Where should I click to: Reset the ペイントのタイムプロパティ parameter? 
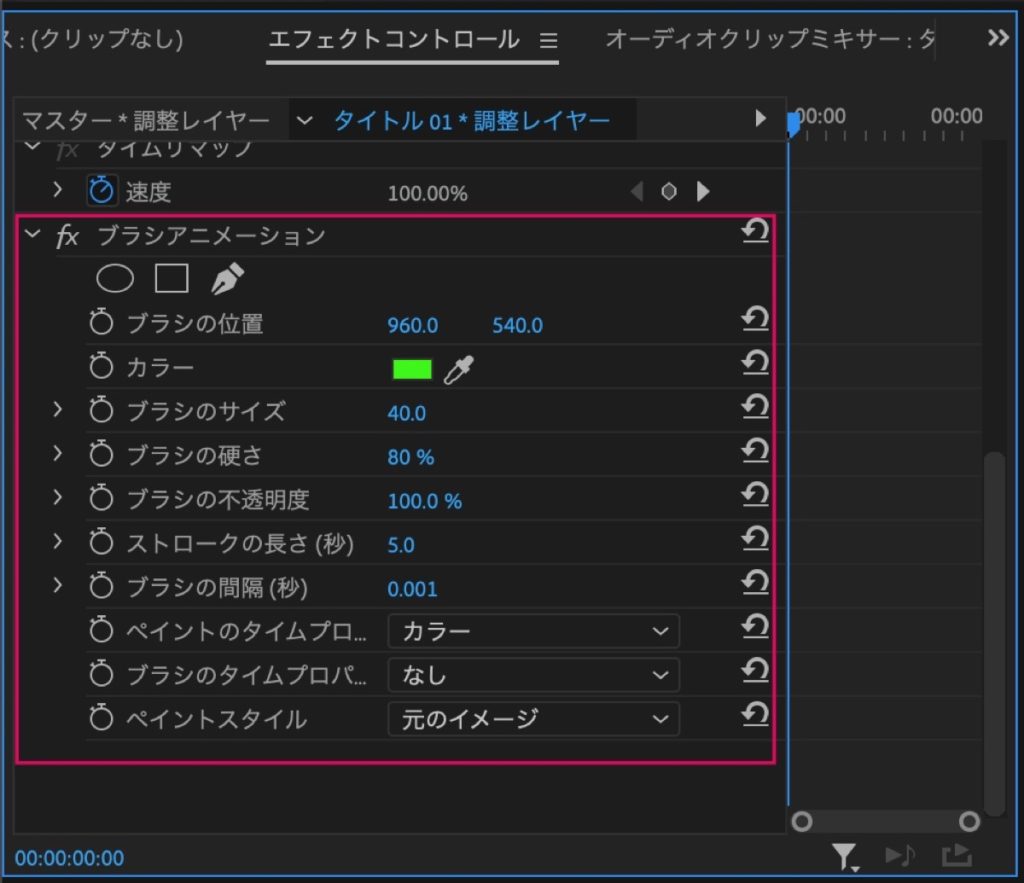point(755,626)
